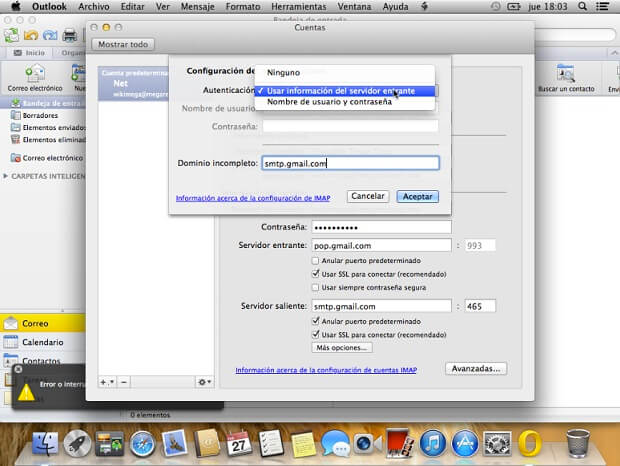
Task: Open Archivo menu in menu bar
Action: click(x=94, y=7)
